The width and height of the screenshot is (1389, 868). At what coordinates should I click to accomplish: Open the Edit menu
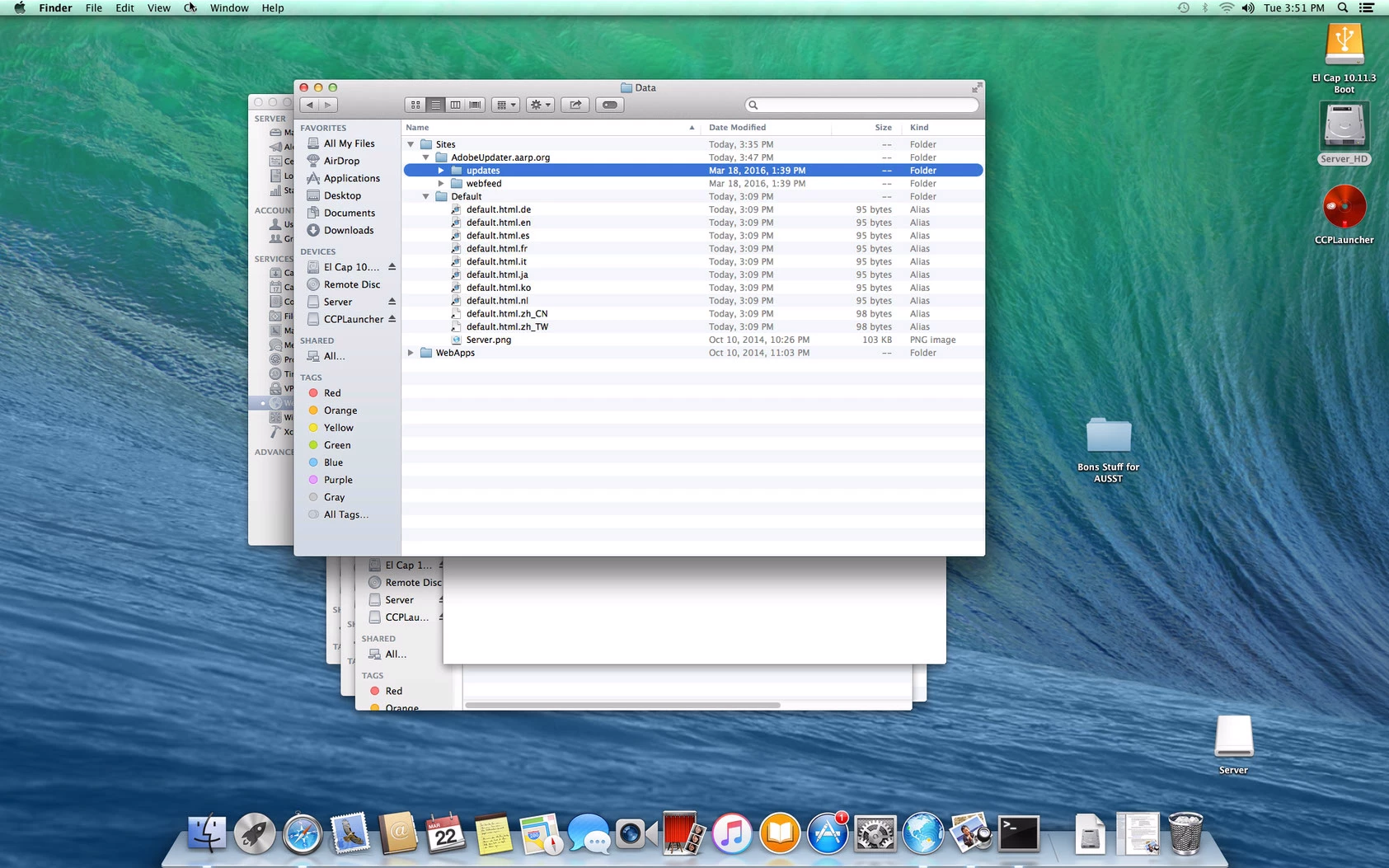pos(124,8)
